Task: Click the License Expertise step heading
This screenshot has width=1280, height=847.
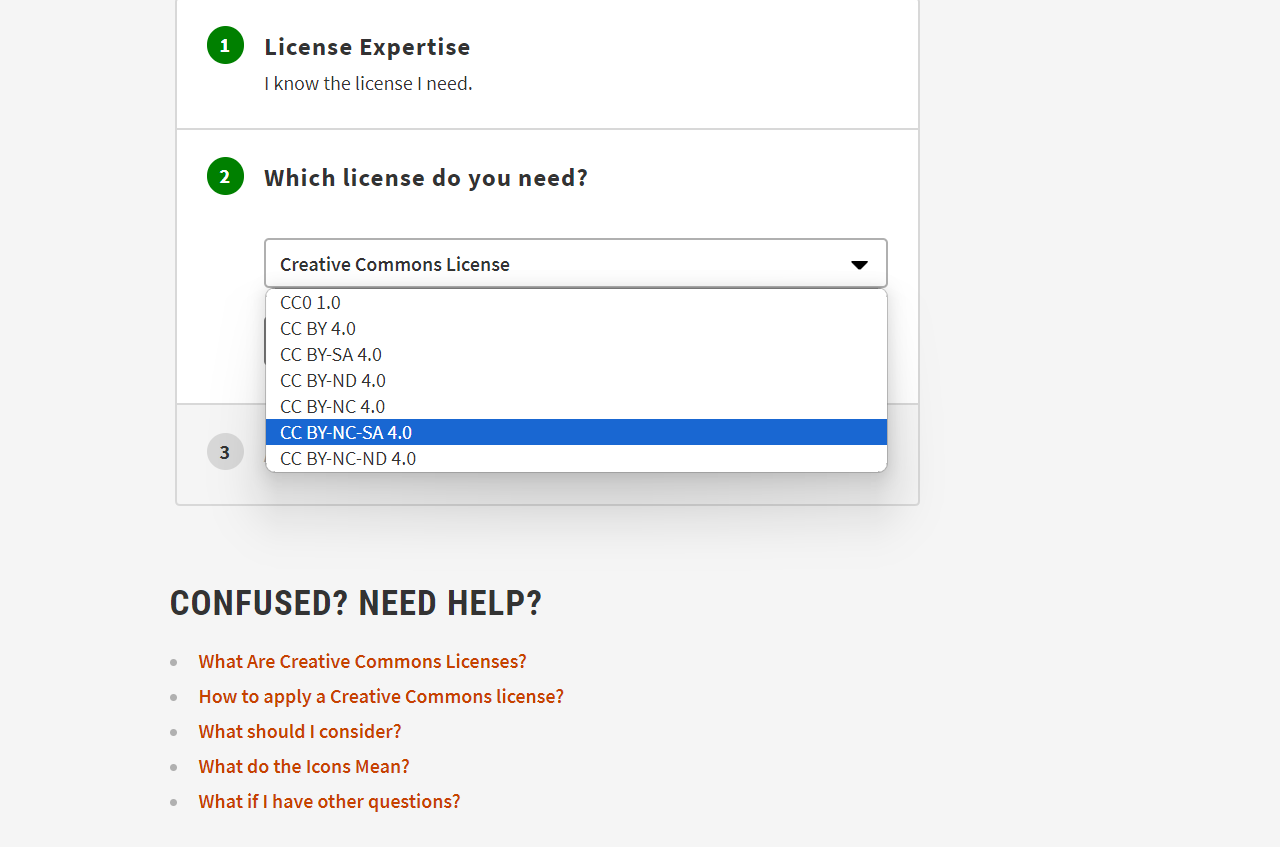Action: pyautogui.click(x=367, y=47)
